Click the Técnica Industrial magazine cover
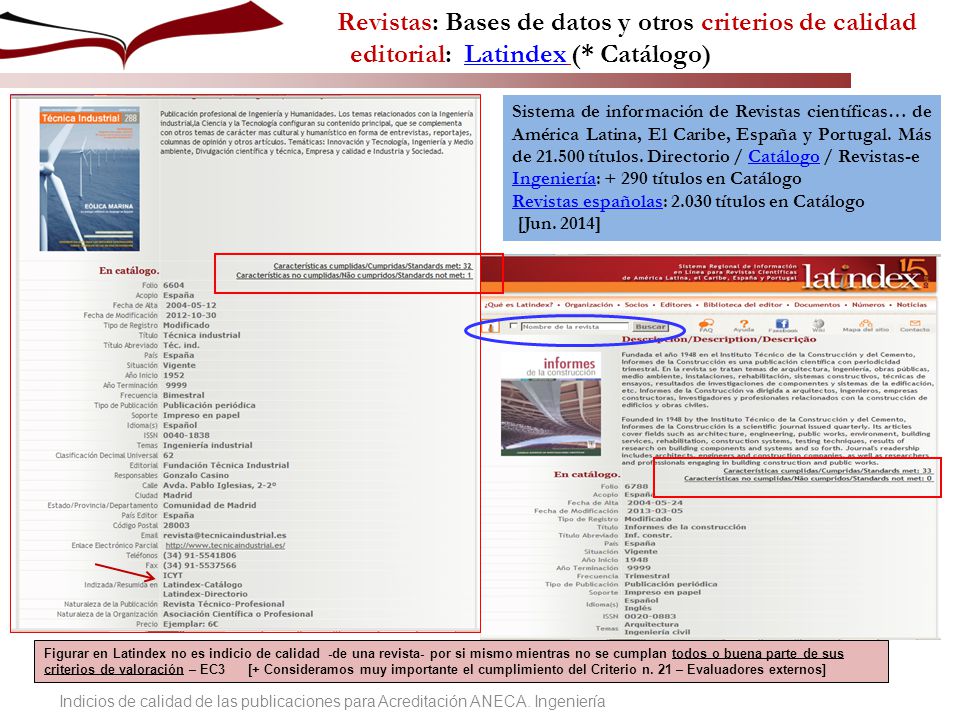The width and height of the screenshot is (960, 720). (x=89, y=179)
